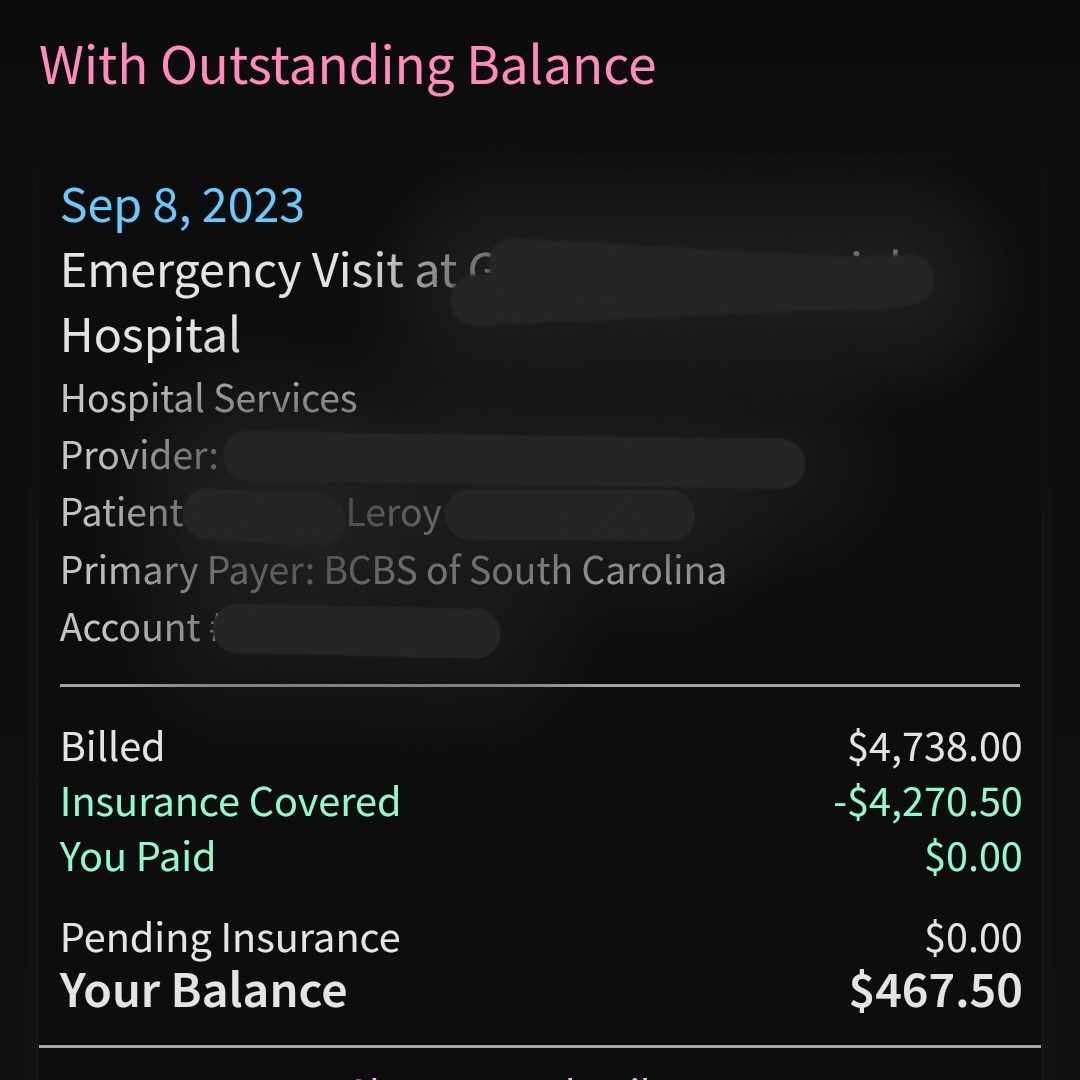Tap the word Hospital in visit title

pyautogui.click(x=150, y=335)
